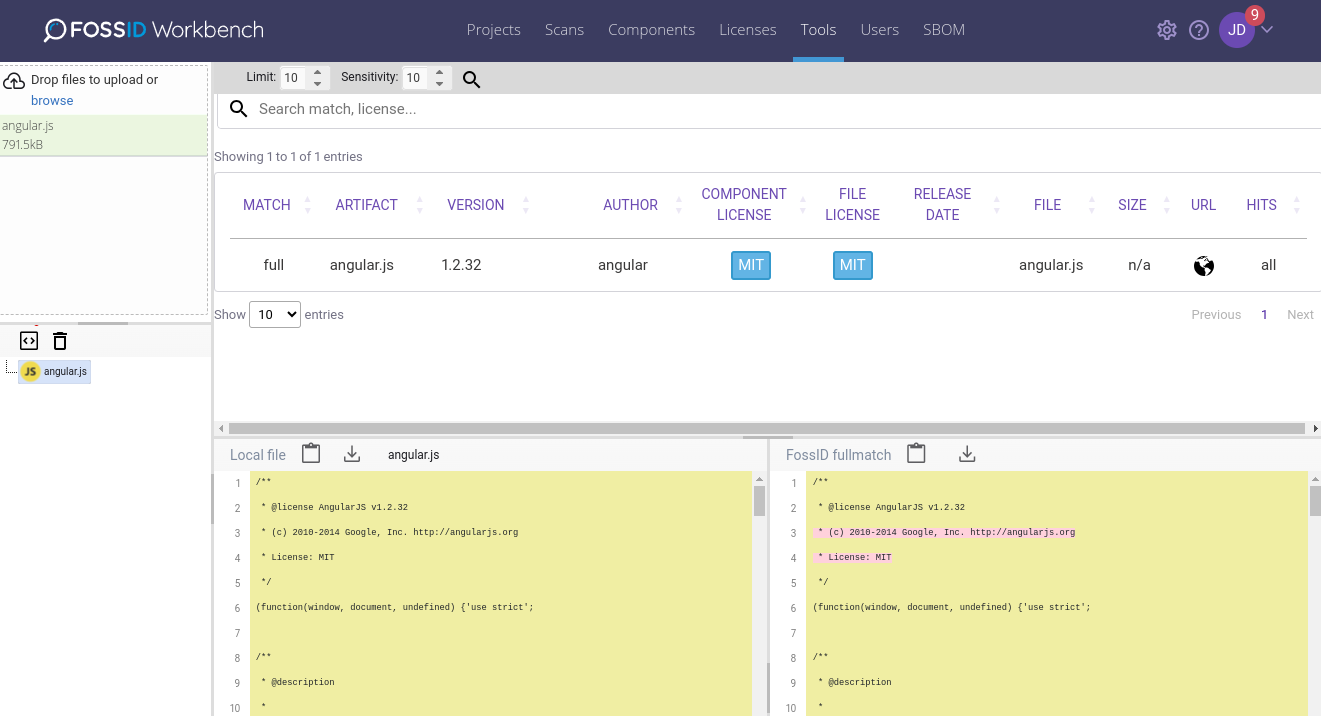Click highlighted 'License: MIT' line in fullmatch

tap(852, 557)
